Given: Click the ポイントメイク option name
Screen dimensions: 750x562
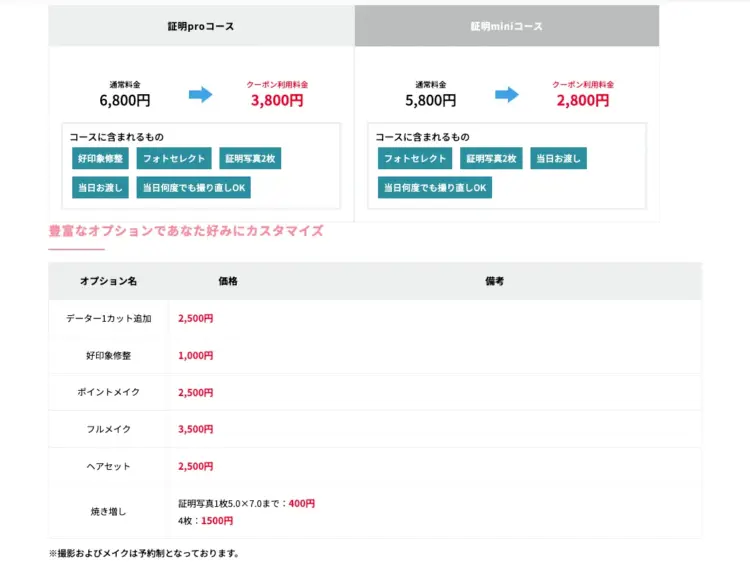Looking at the screenshot, I should (108, 392).
